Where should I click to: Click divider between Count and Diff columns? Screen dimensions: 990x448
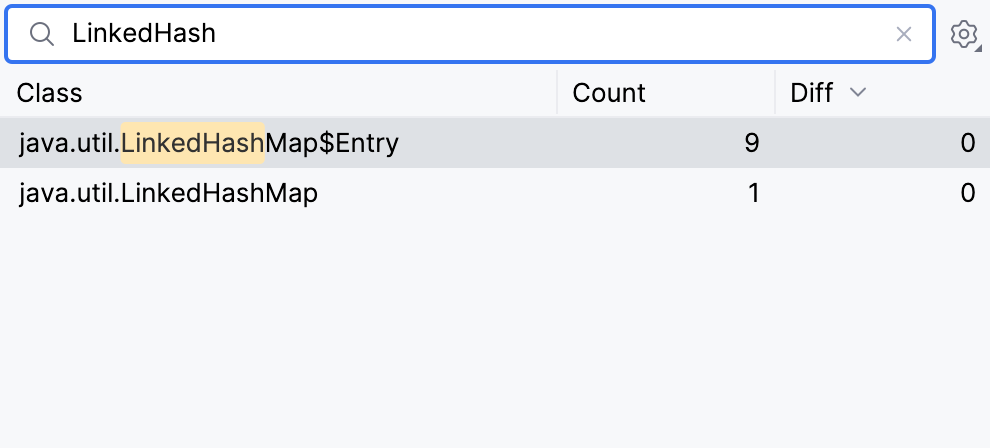(775, 93)
